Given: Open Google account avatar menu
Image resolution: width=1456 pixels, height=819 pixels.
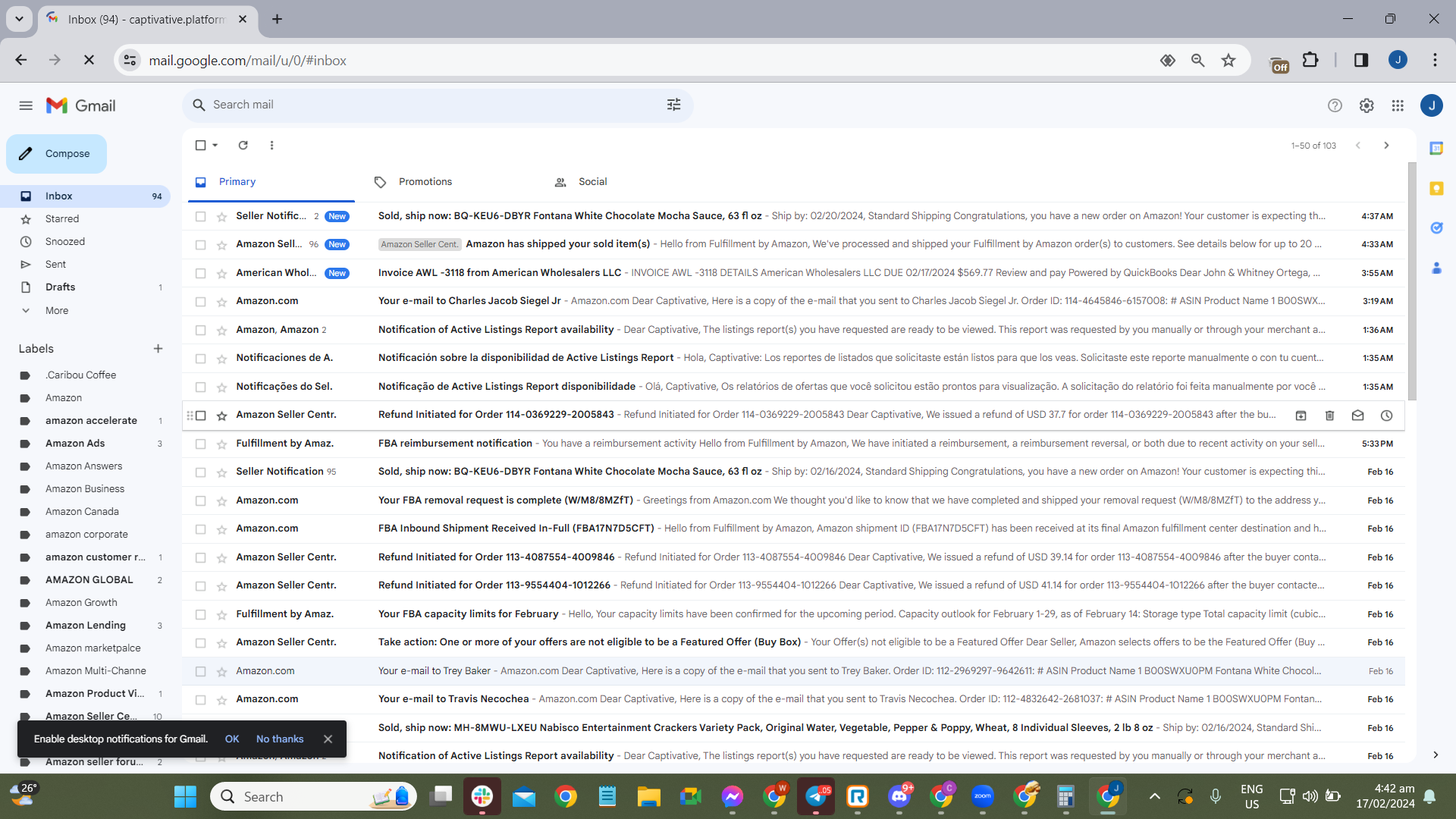Looking at the screenshot, I should click(x=1432, y=105).
